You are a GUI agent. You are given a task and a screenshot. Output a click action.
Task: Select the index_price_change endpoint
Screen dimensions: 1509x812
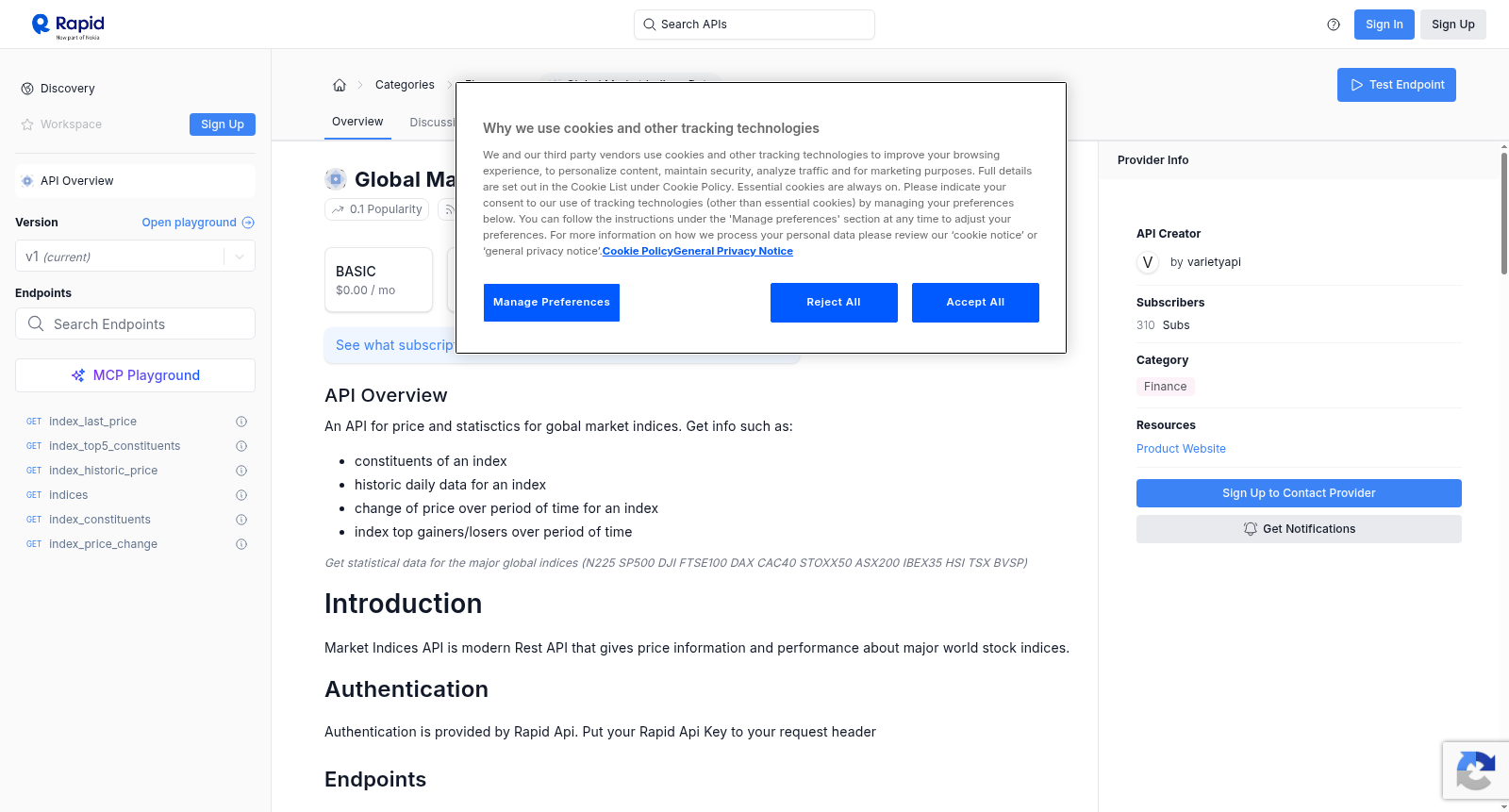coord(103,544)
